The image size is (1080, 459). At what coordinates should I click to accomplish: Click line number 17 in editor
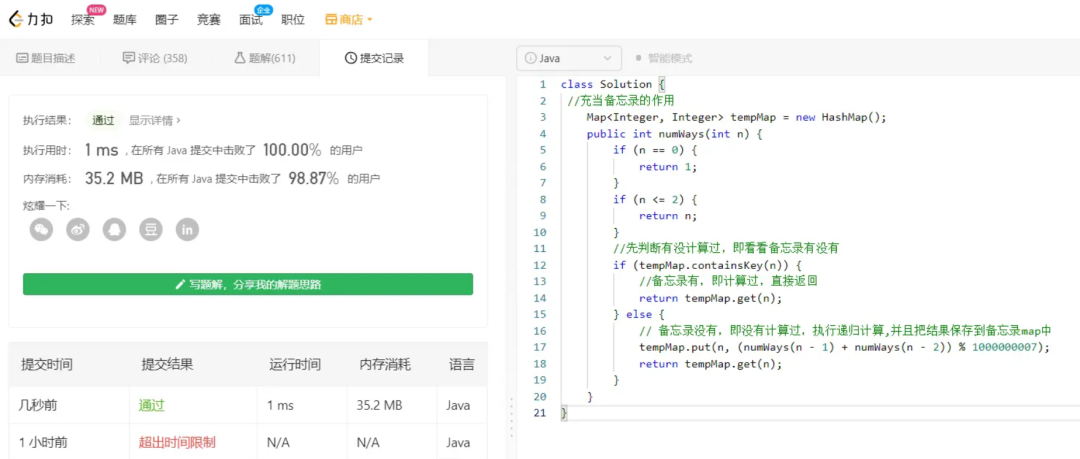tap(539, 347)
